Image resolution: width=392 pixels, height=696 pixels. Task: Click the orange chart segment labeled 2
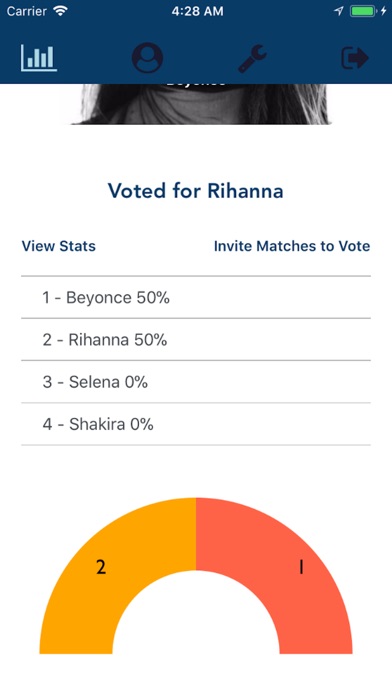[101, 567]
